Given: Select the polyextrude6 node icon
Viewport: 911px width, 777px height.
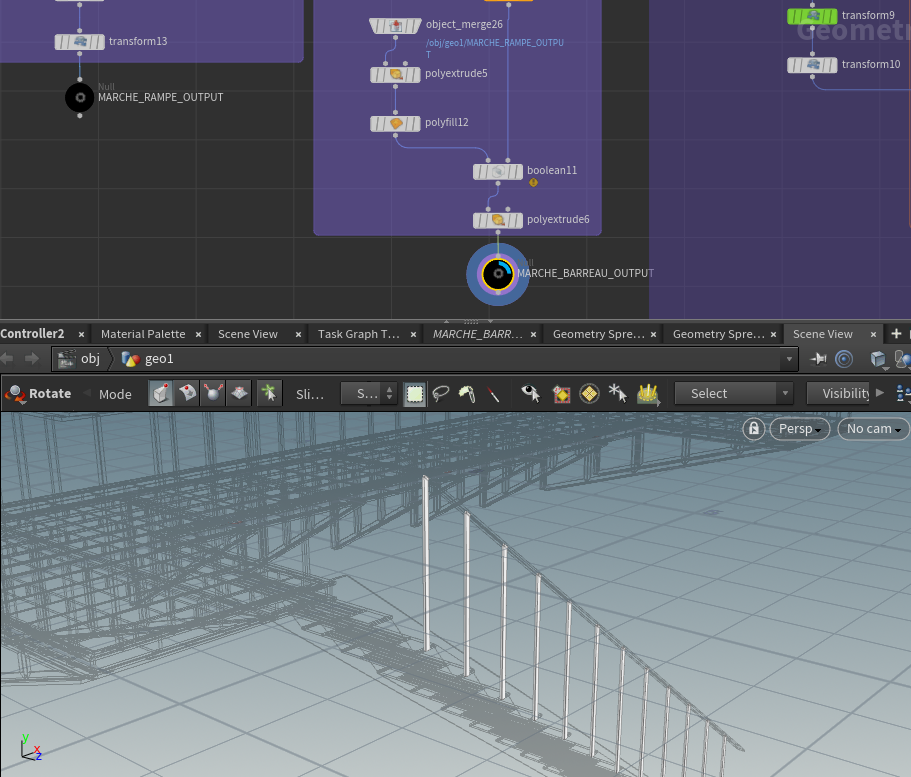Looking at the screenshot, I should point(497,220).
